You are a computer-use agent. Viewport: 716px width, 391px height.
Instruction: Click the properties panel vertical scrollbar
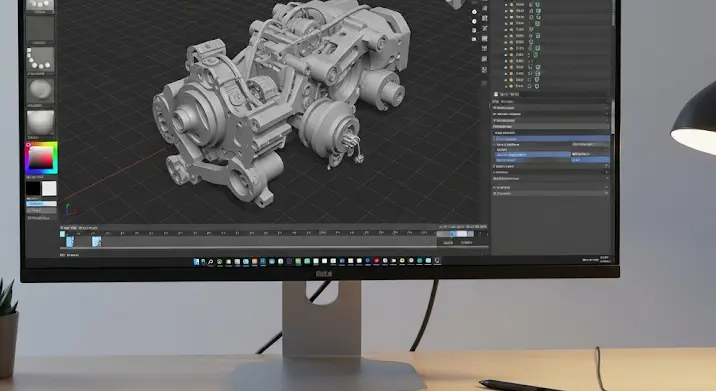pyautogui.click(x=612, y=118)
